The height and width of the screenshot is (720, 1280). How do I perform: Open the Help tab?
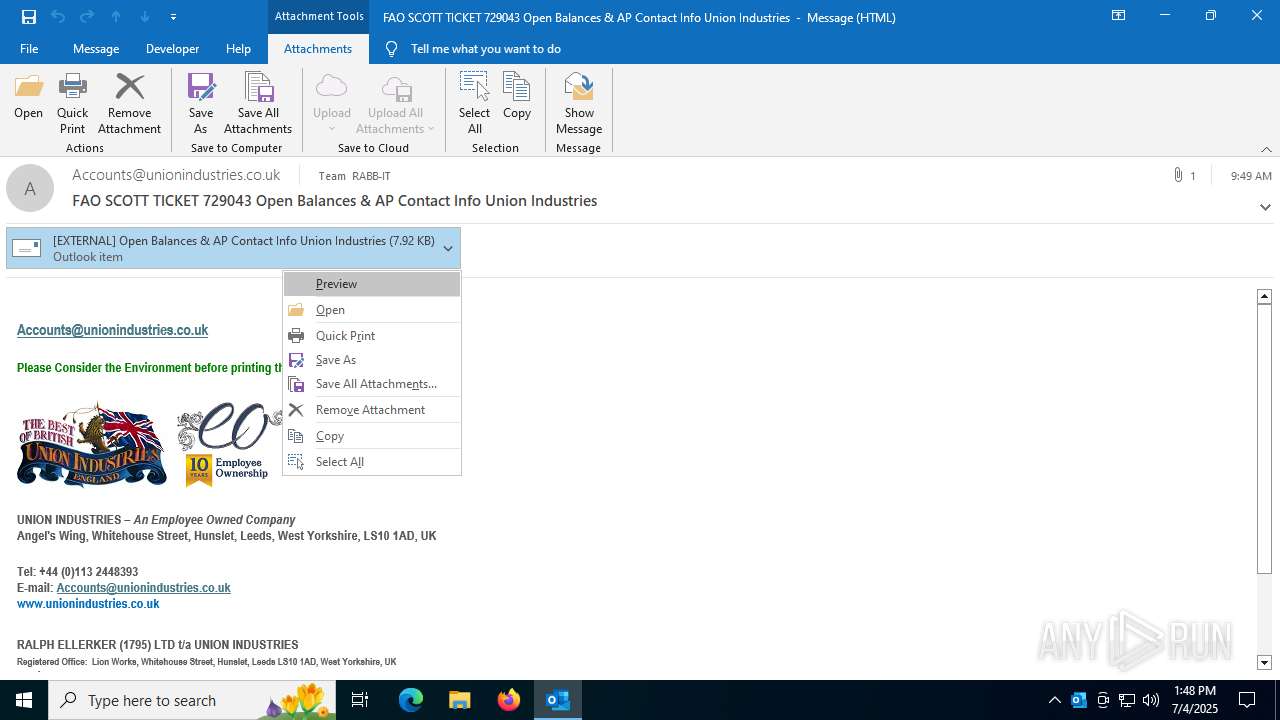(x=238, y=49)
